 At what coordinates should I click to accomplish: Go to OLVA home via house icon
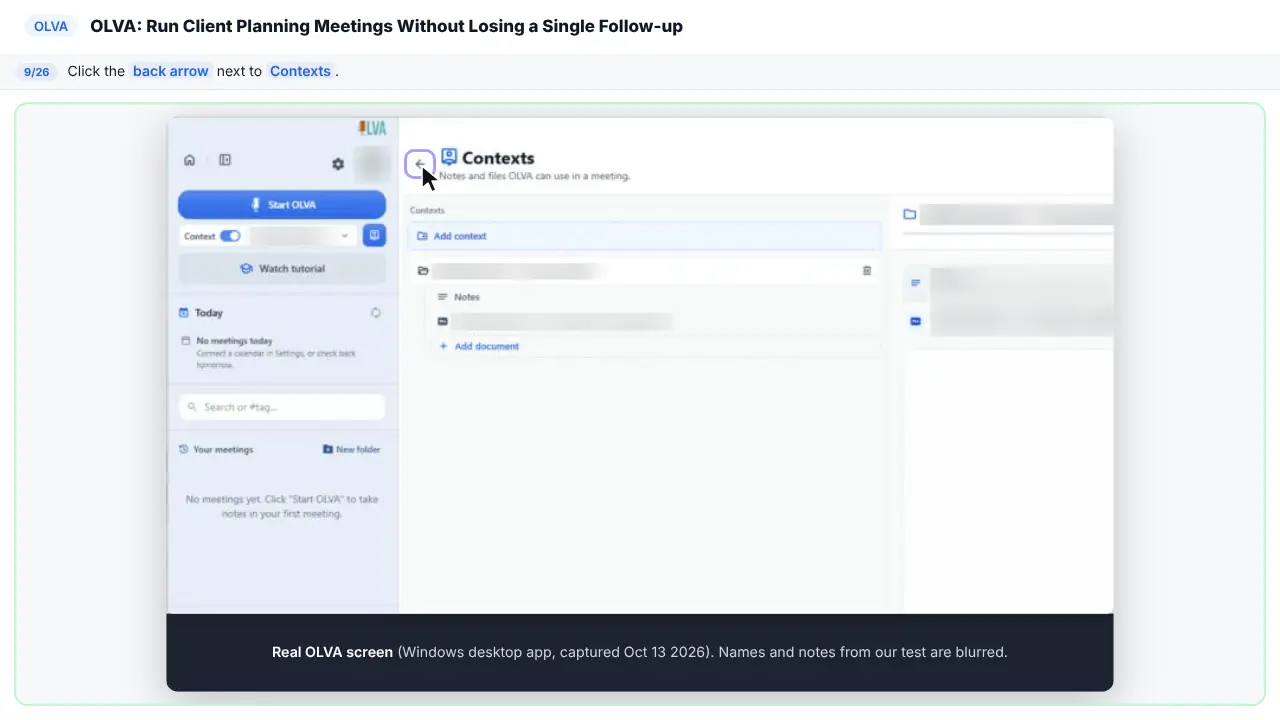[x=189, y=160]
